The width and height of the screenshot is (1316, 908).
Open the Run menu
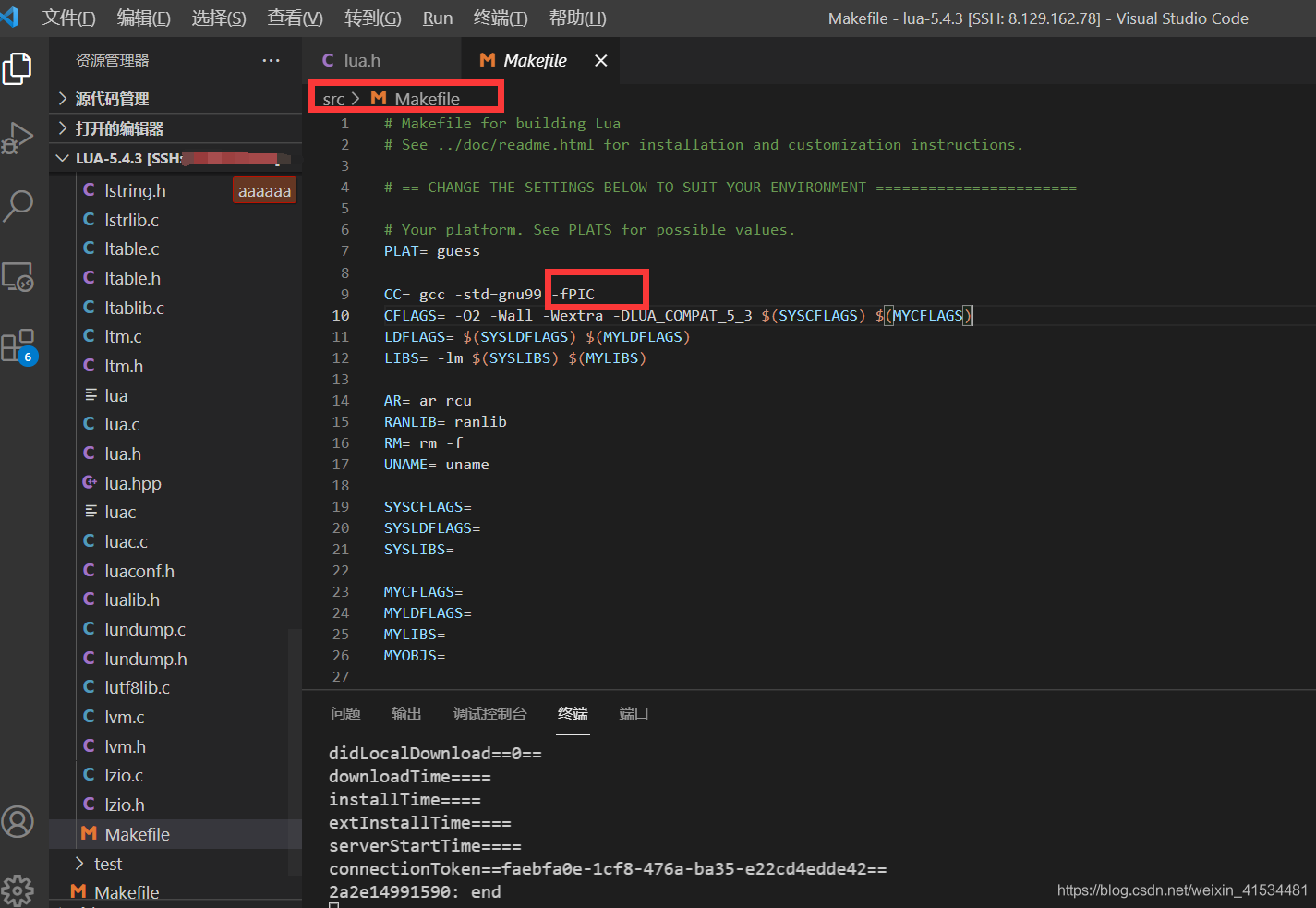(438, 18)
